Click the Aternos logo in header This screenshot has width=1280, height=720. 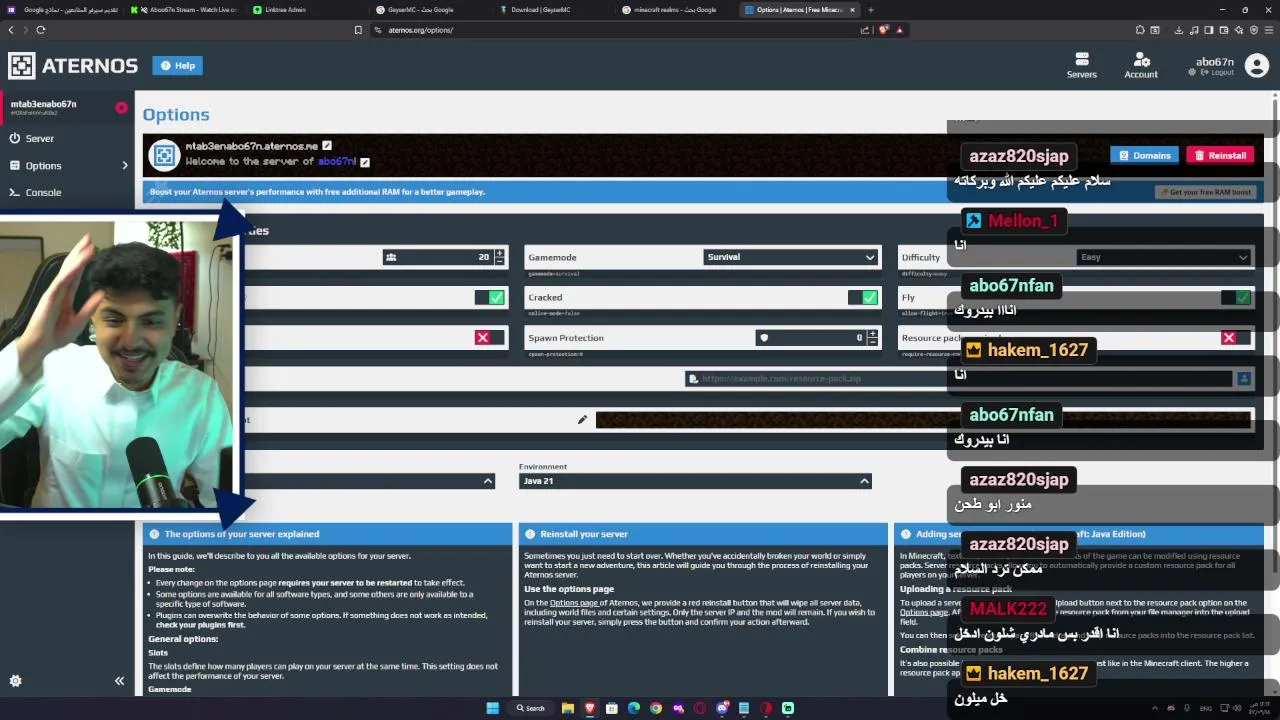point(73,66)
